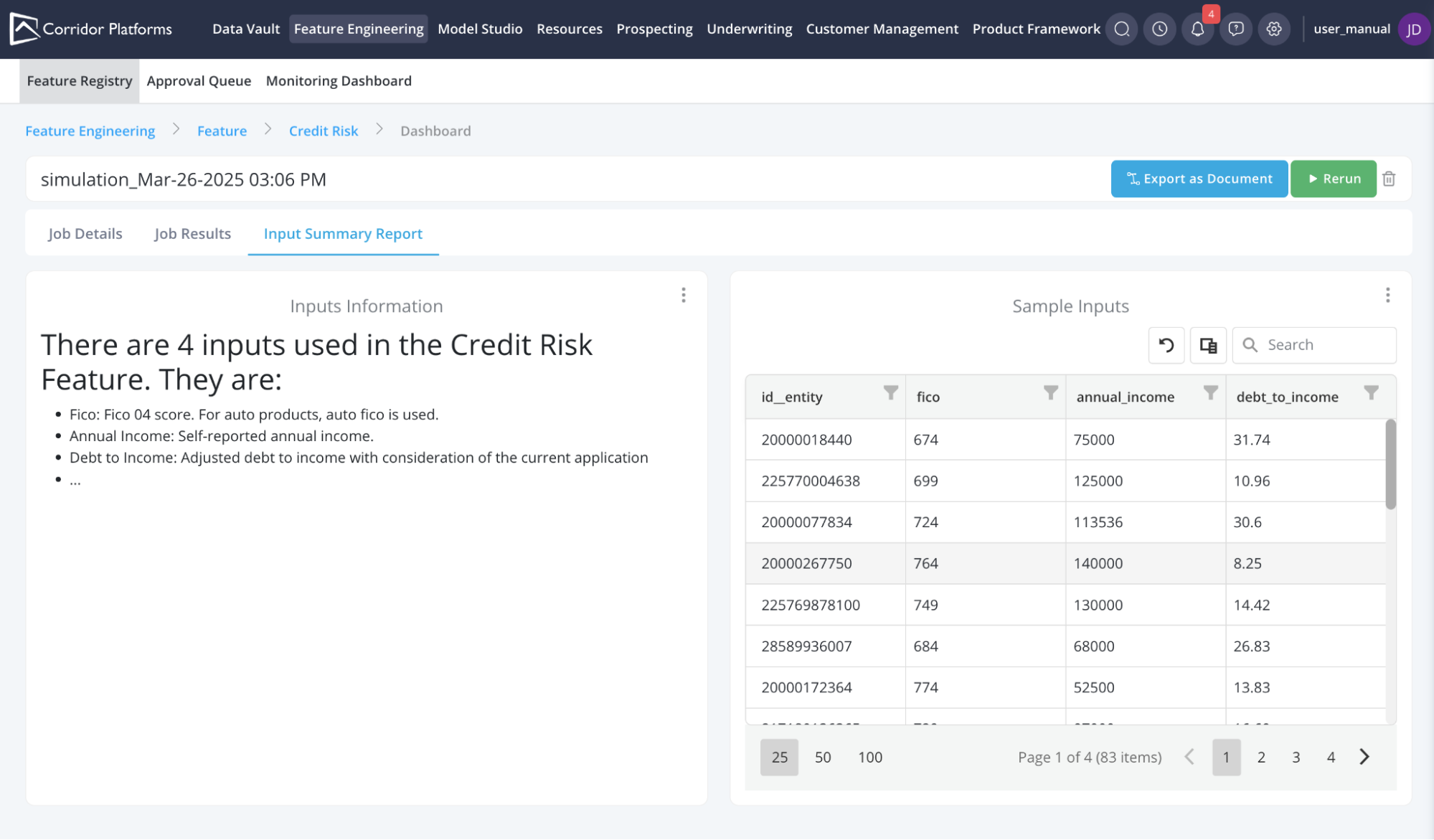Select fico cell 749
Viewport: 1434px width, 840px height.
pos(986,605)
